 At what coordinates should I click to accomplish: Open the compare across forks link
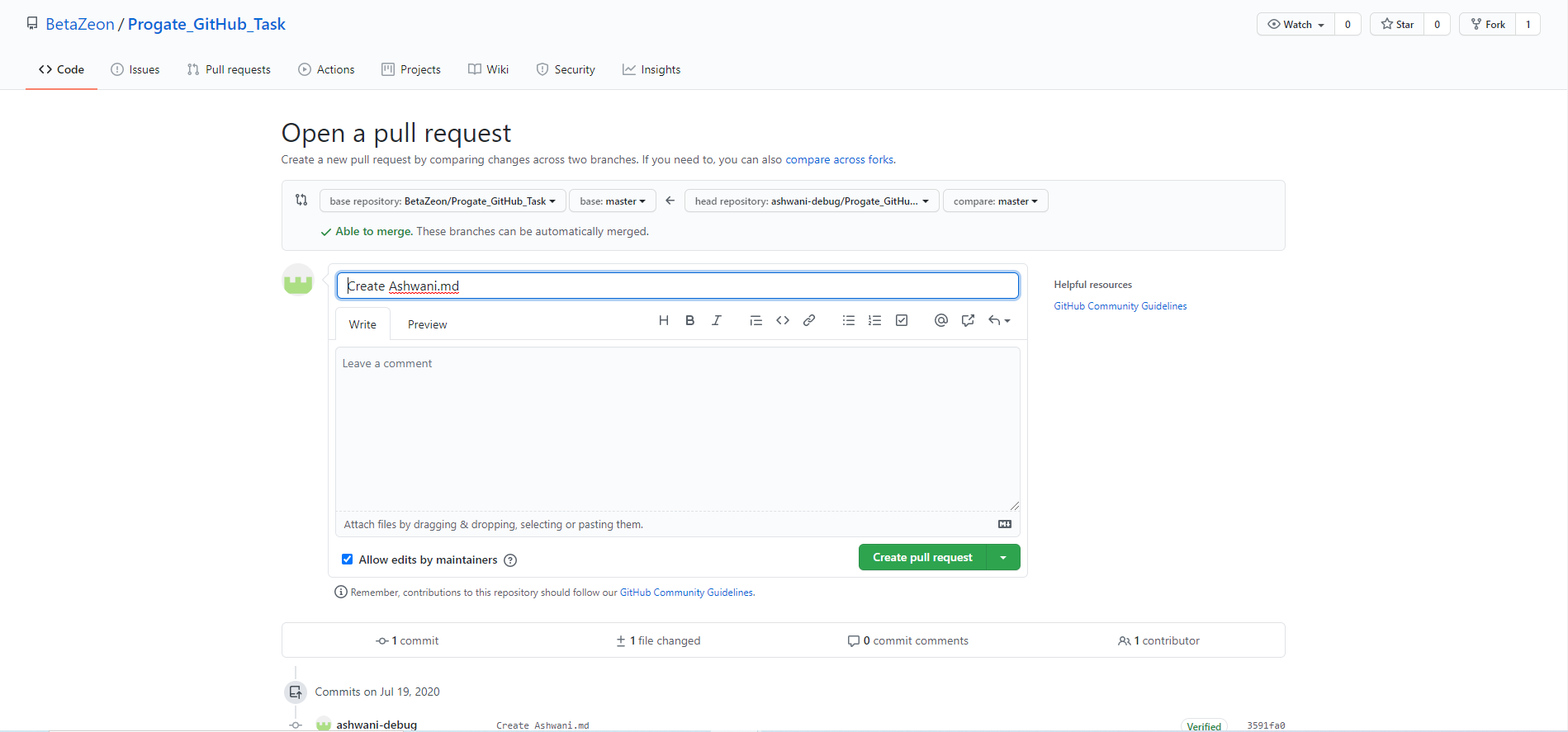[x=839, y=160]
